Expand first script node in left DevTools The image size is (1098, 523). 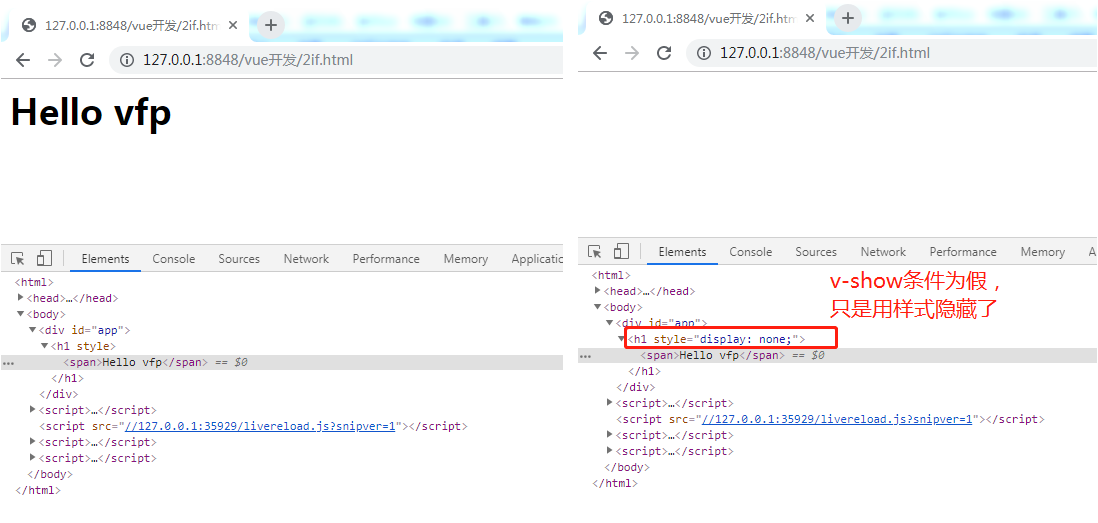[x=33, y=410]
